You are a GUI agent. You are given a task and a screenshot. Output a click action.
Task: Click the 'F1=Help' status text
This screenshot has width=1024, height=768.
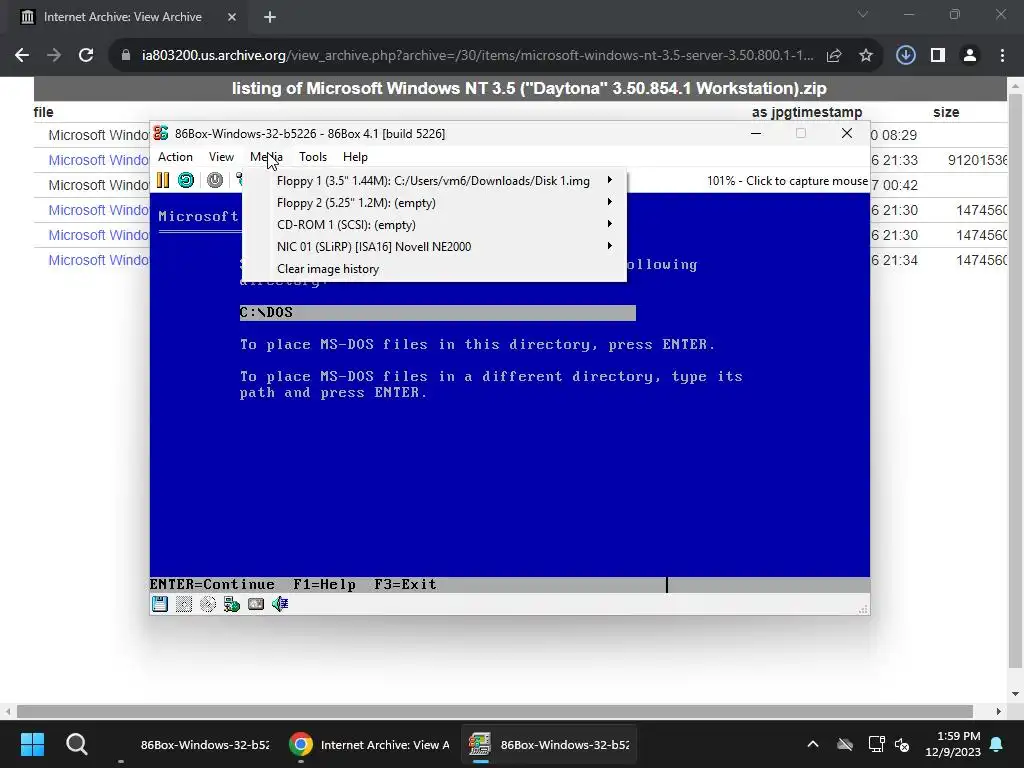coord(325,584)
